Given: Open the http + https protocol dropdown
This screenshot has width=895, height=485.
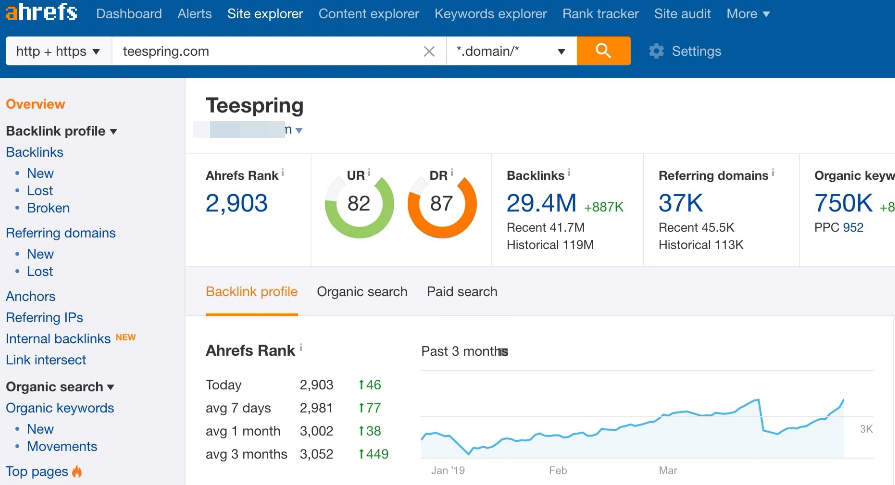Looking at the screenshot, I should point(58,51).
